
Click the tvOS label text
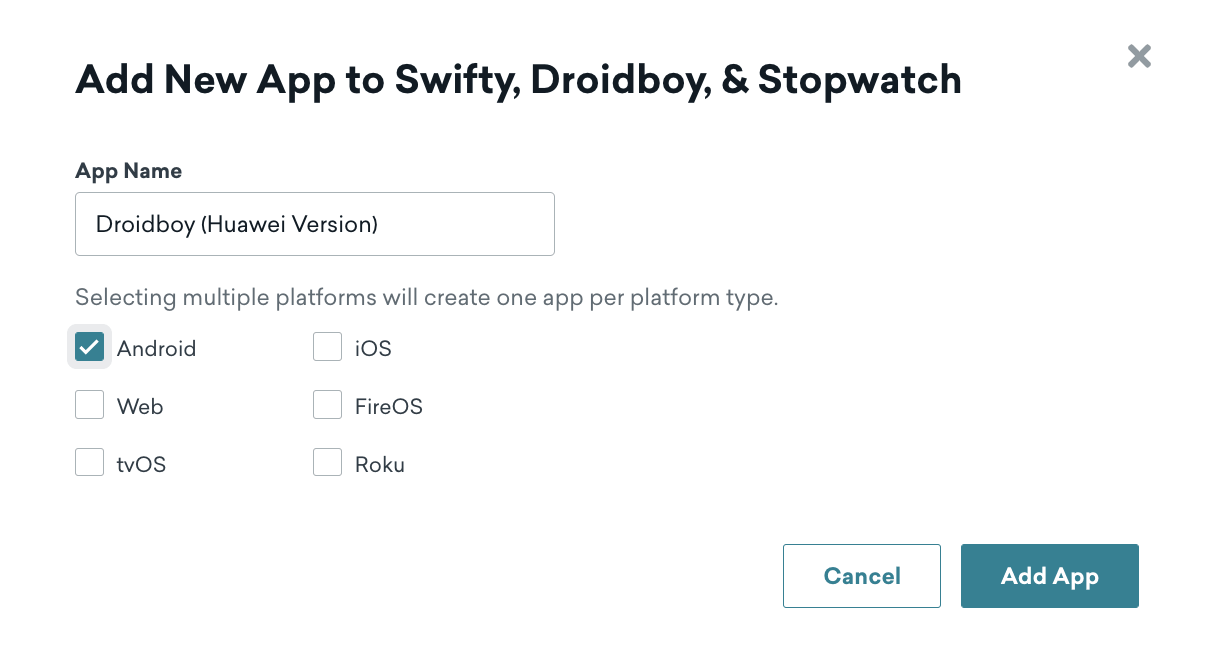point(141,465)
